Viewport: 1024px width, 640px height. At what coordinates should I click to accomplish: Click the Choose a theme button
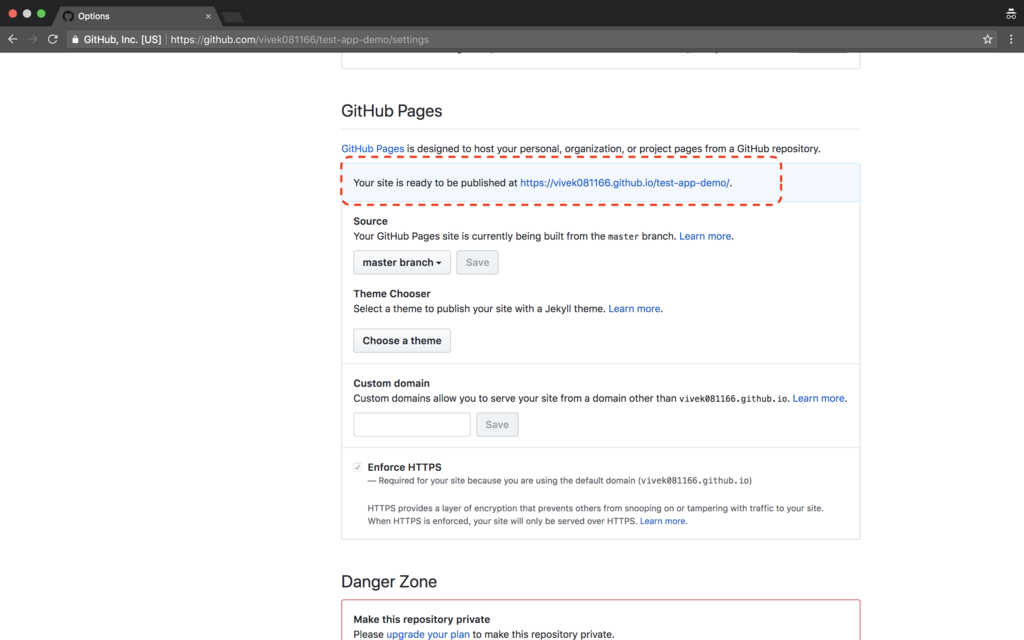(402, 341)
